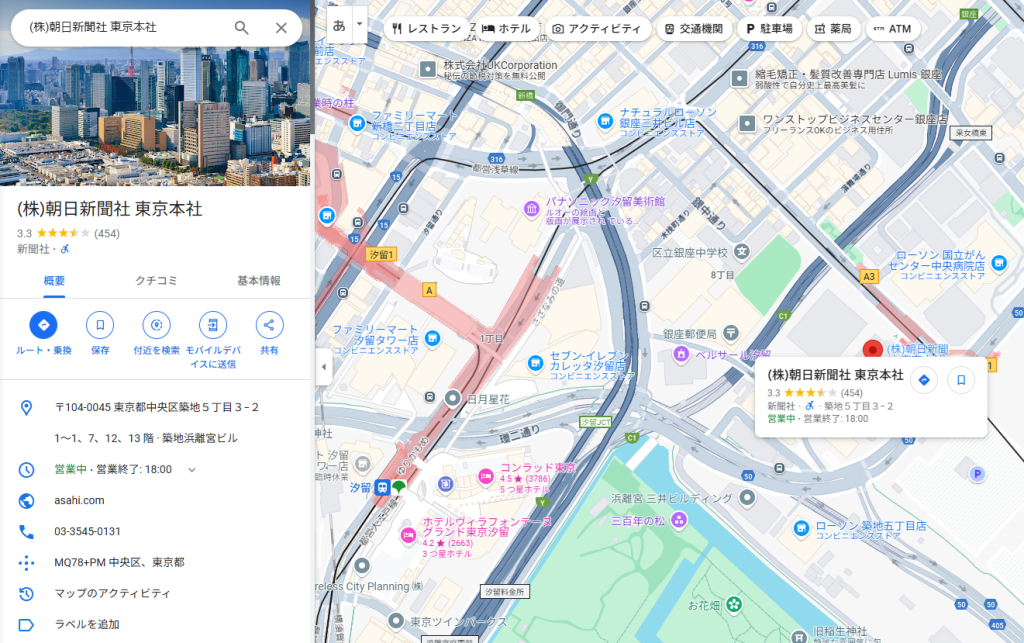The image size is (1024, 643).
Task: Click the save bookmark icon in map popup
Action: pyautogui.click(x=960, y=380)
